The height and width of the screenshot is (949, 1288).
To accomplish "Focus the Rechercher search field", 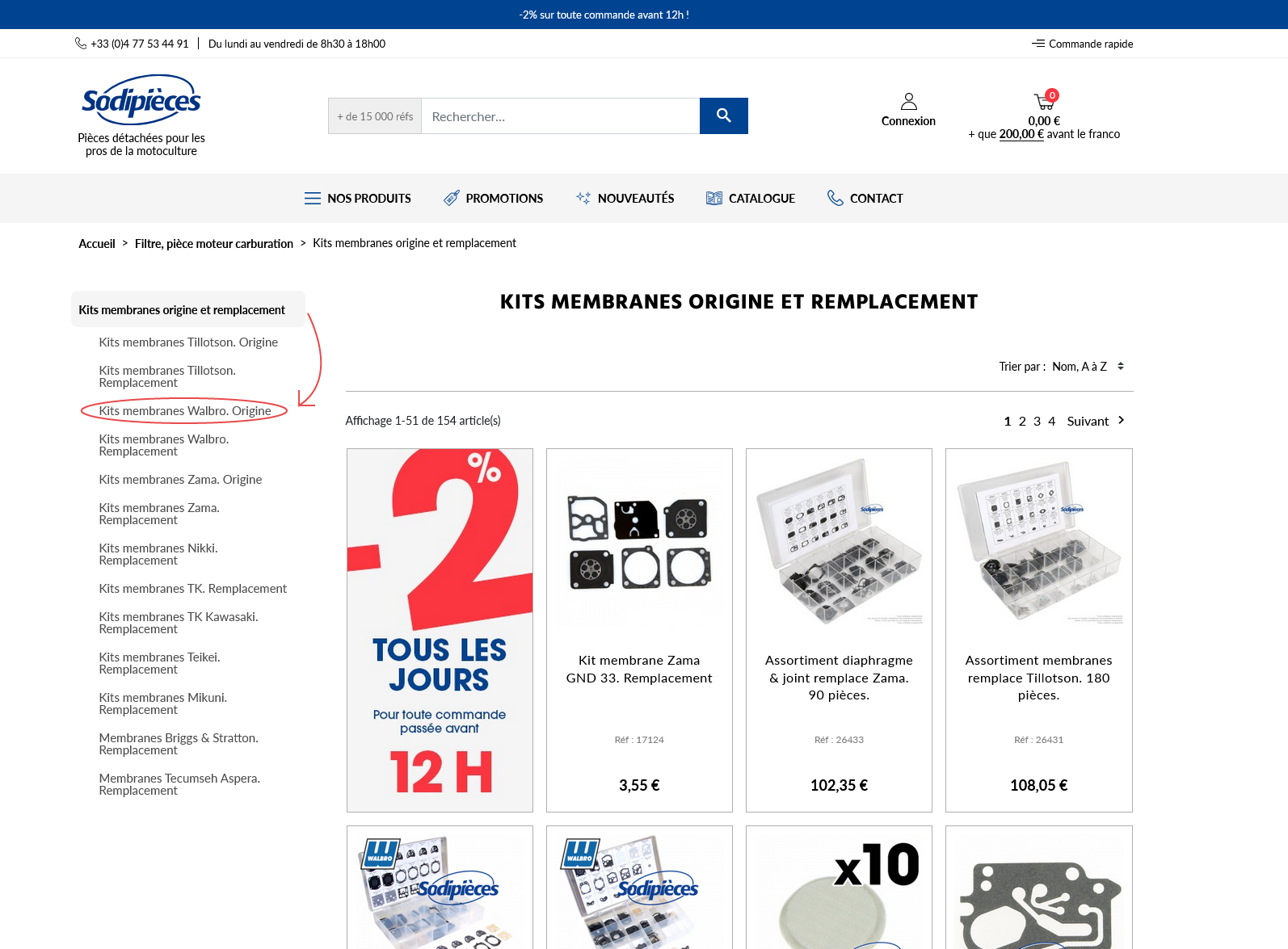I will pos(560,115).
